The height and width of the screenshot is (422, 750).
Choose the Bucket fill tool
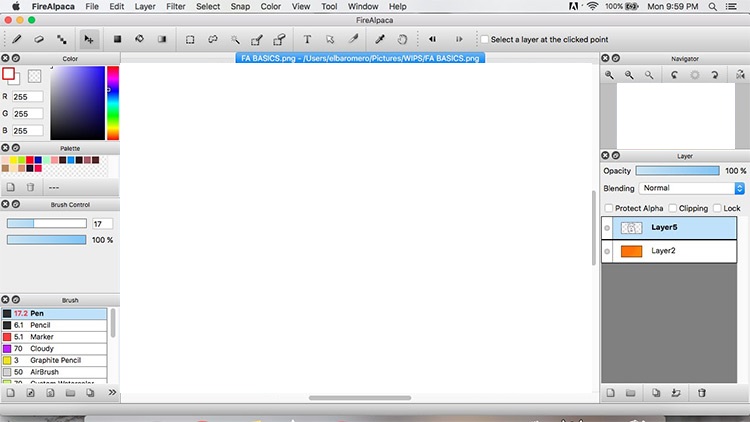139,40
